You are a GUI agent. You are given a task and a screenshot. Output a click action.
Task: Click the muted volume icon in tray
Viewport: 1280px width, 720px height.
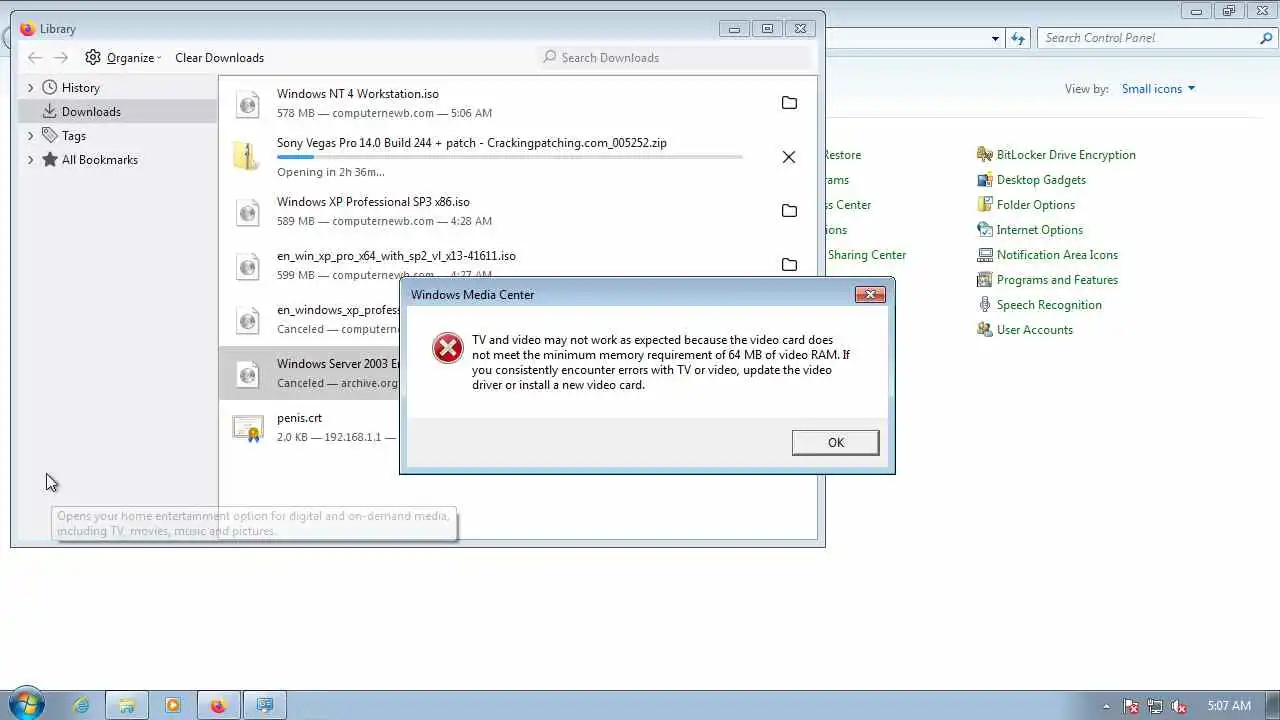click(x=1179, y=706)
